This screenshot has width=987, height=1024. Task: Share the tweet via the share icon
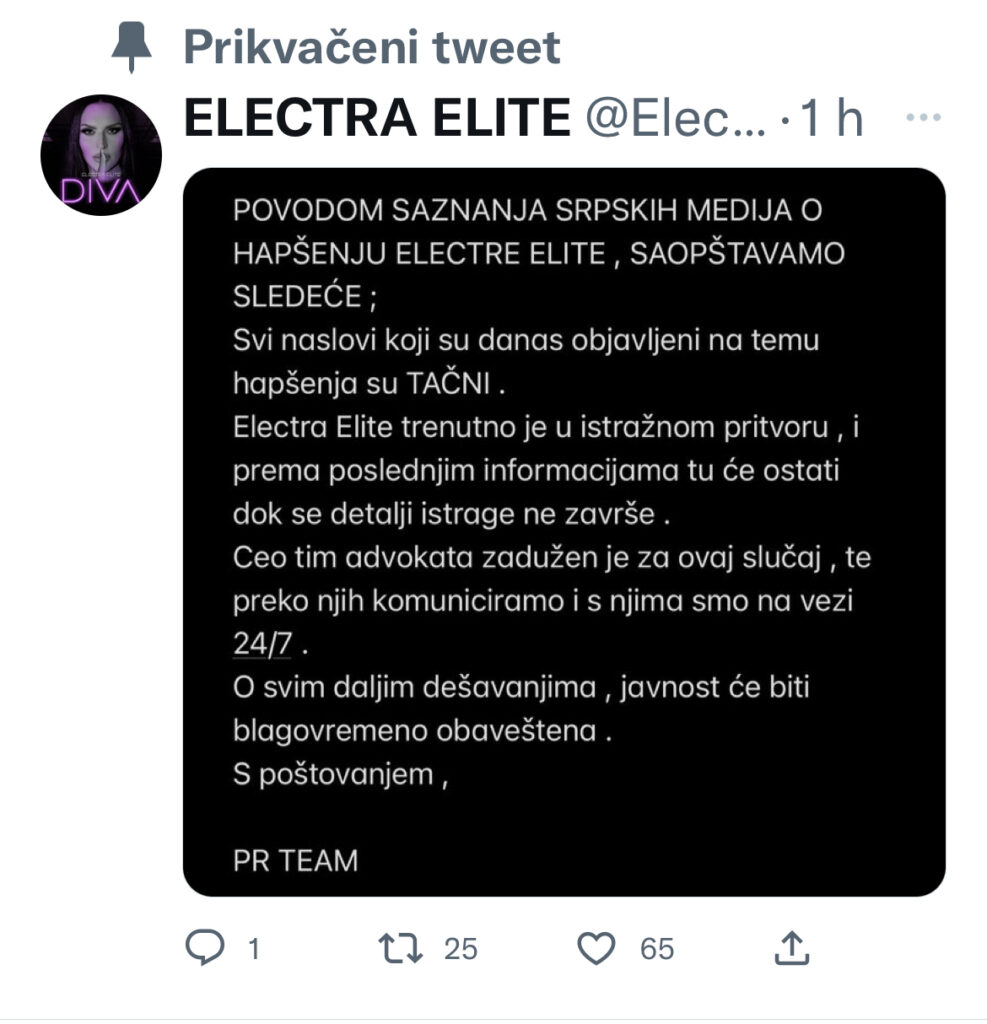(792, 948)
